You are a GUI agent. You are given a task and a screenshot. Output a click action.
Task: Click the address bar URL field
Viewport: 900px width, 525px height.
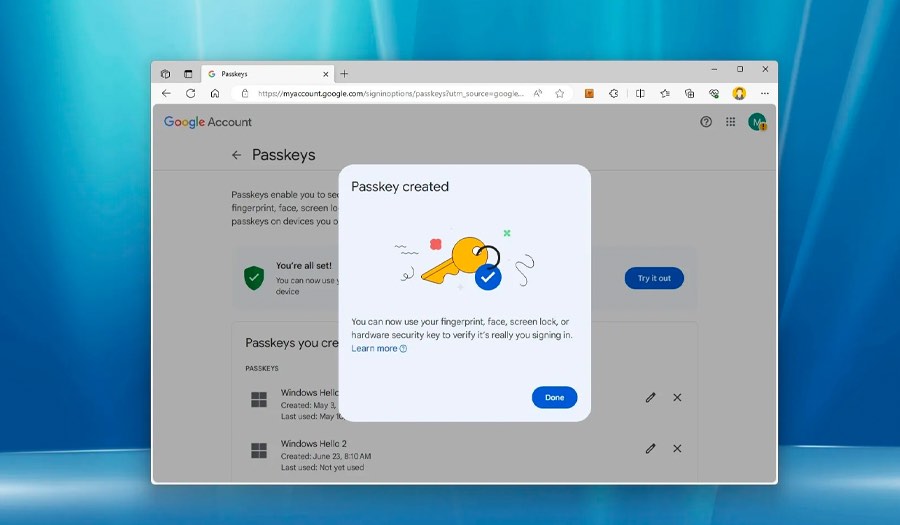(x=390, y=94)
